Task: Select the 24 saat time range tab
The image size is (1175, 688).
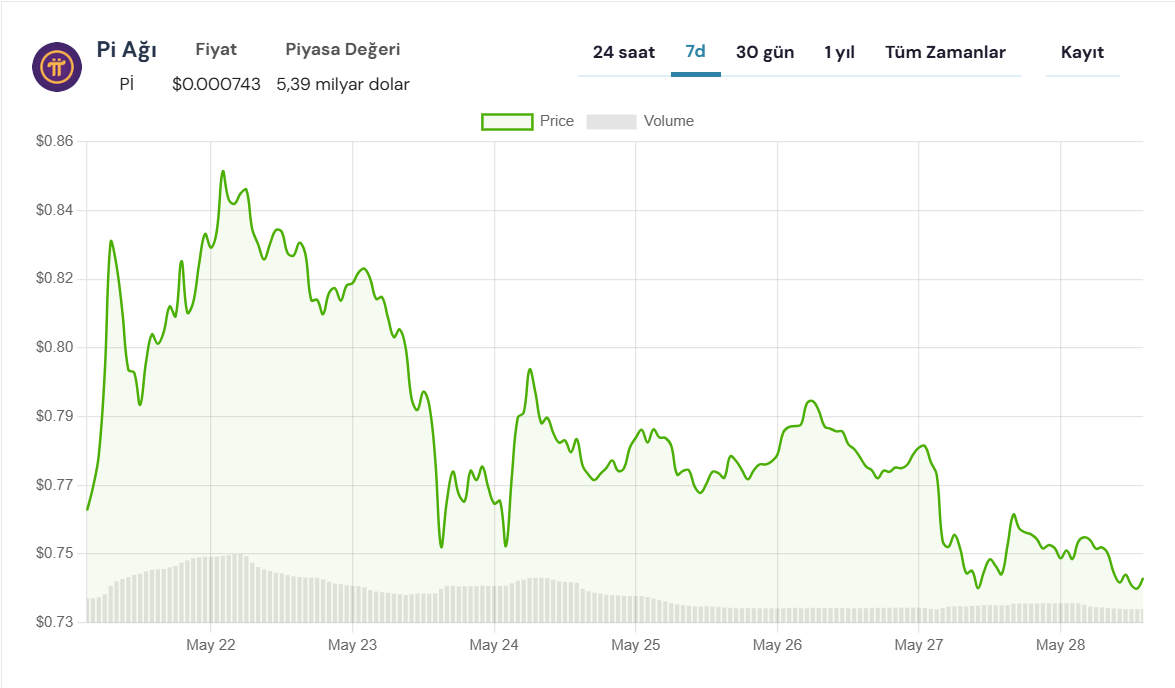Action: 623,52
